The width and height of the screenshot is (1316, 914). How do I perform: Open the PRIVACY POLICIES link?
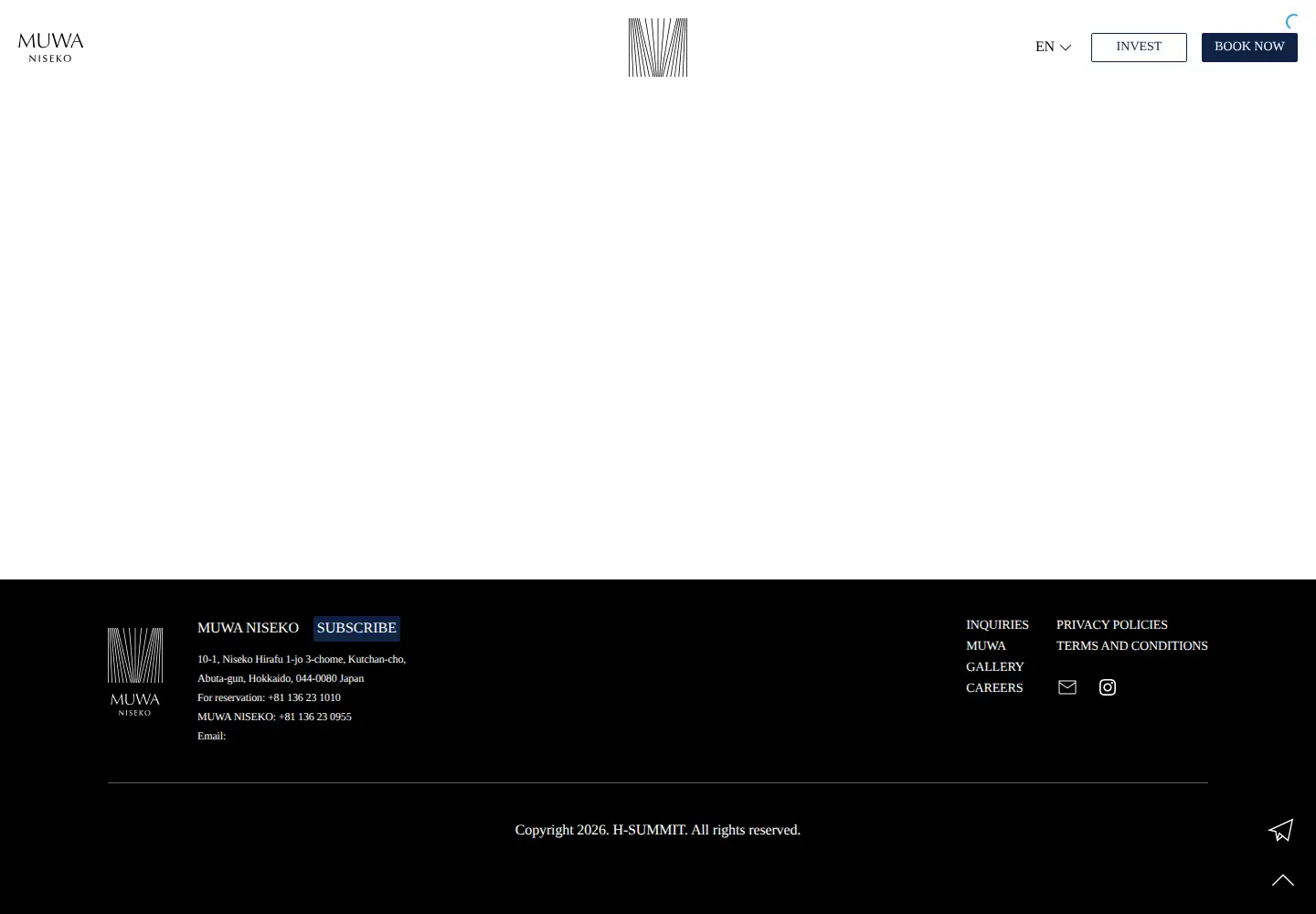click(x=1112, y=624)
